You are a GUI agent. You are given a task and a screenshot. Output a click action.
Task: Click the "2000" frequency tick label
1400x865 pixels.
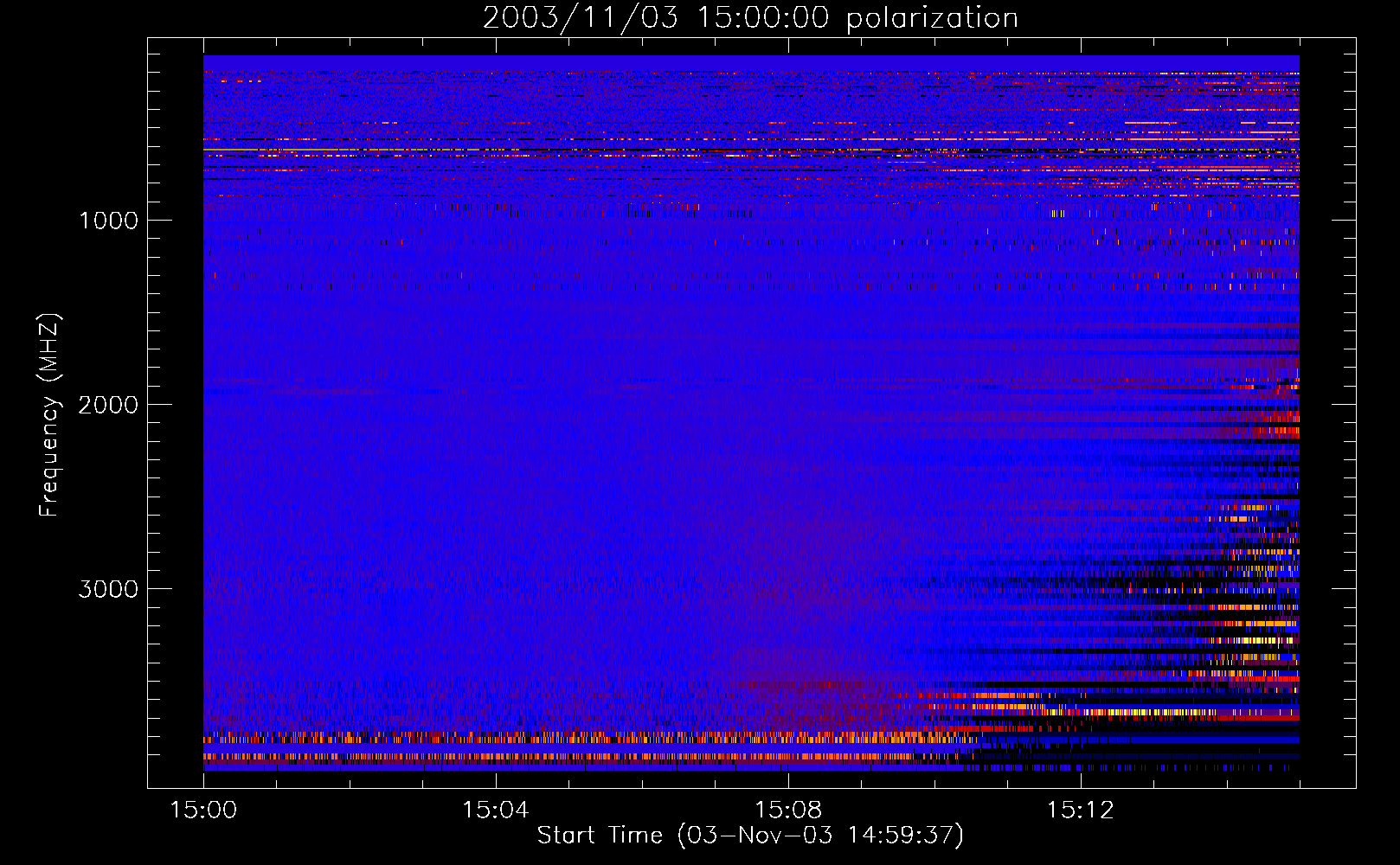[x=108, y=405]
